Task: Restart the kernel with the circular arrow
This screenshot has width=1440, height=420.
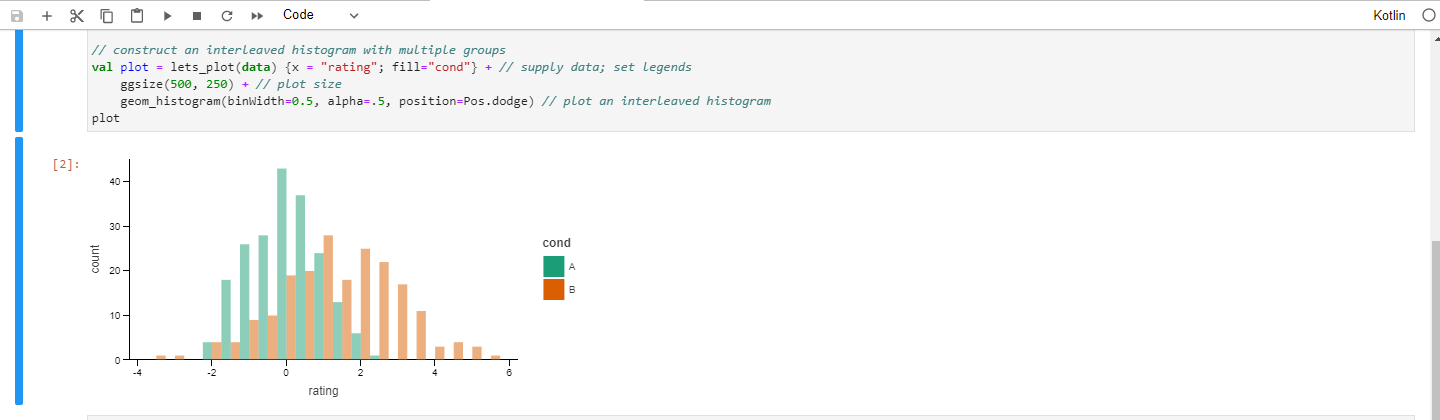Action: coord(227,16)
